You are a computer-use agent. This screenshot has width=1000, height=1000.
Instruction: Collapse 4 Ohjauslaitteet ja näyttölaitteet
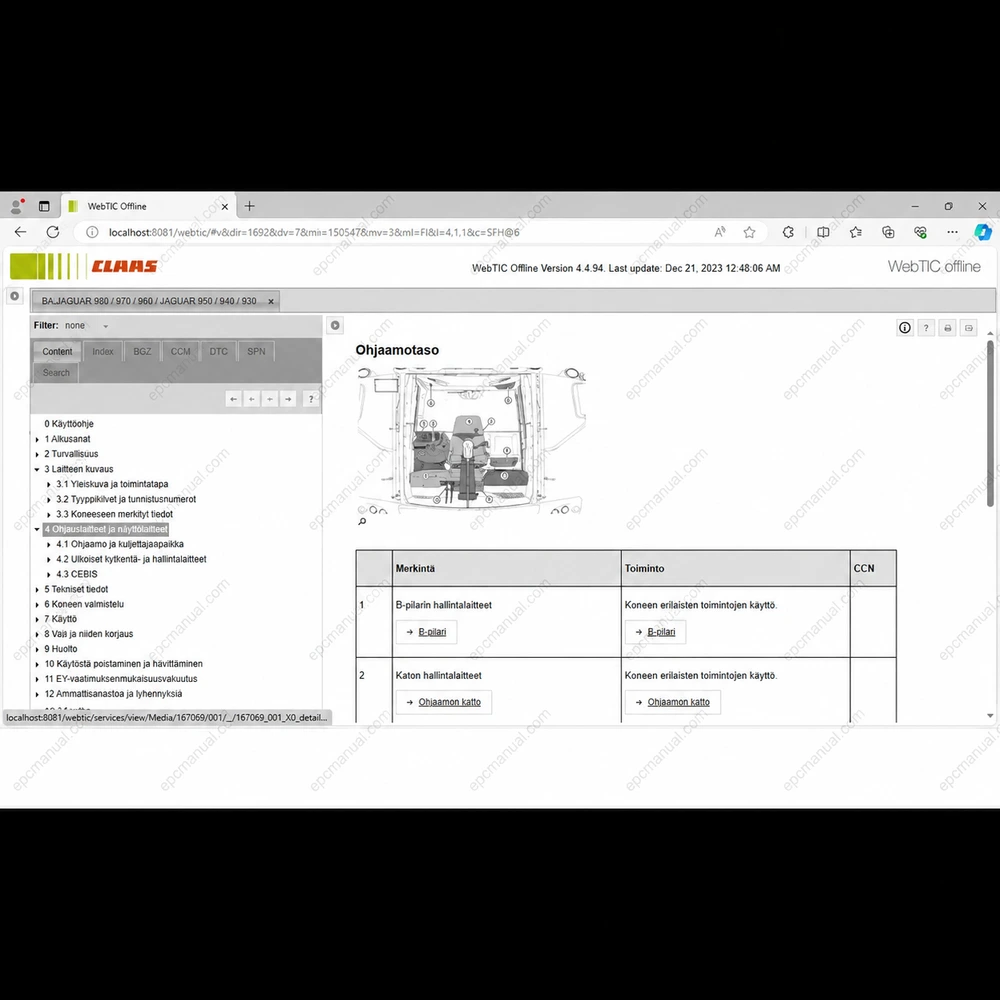click(x=37, y=529)
